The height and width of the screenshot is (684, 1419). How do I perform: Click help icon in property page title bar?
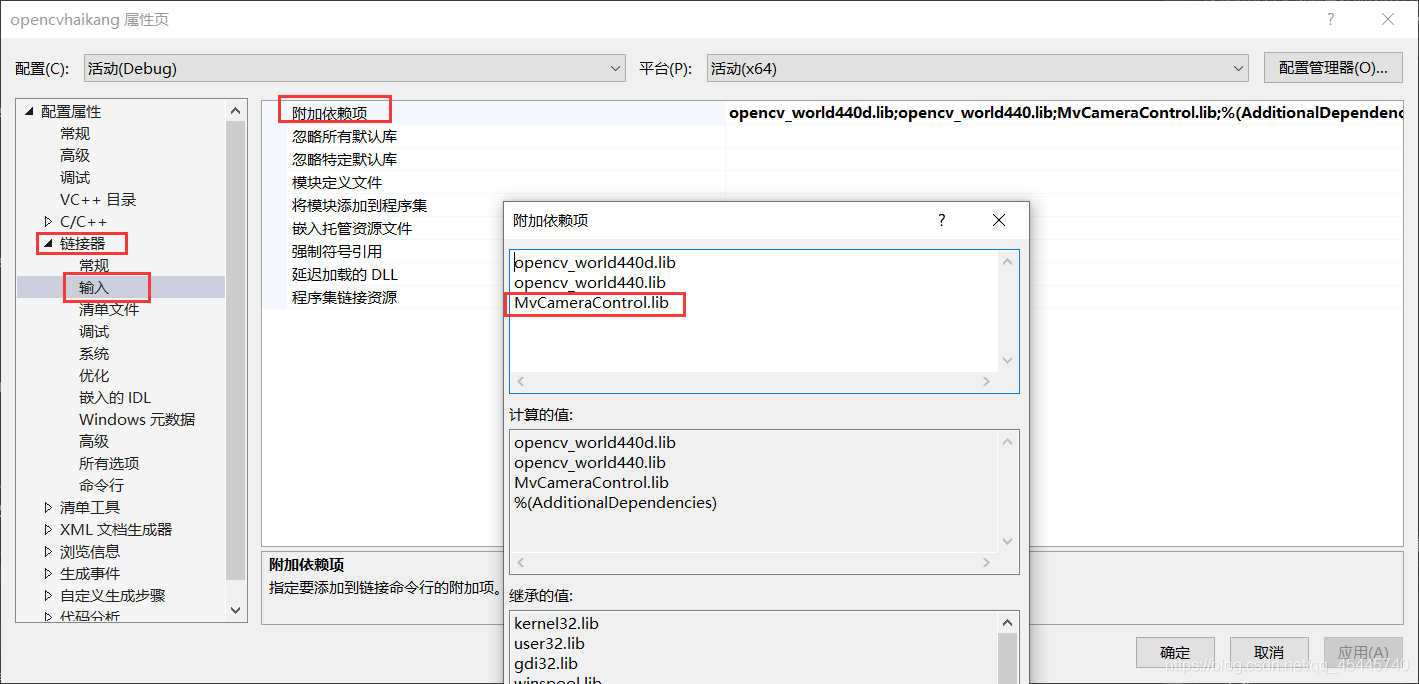click(1330, 19)
